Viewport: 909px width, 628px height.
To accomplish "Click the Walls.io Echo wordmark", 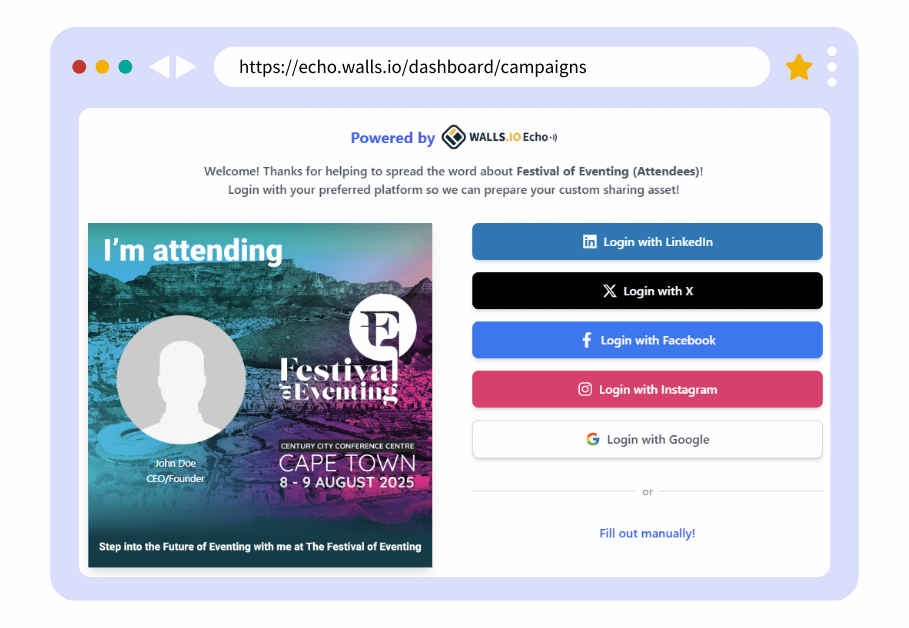I will 513,137.
